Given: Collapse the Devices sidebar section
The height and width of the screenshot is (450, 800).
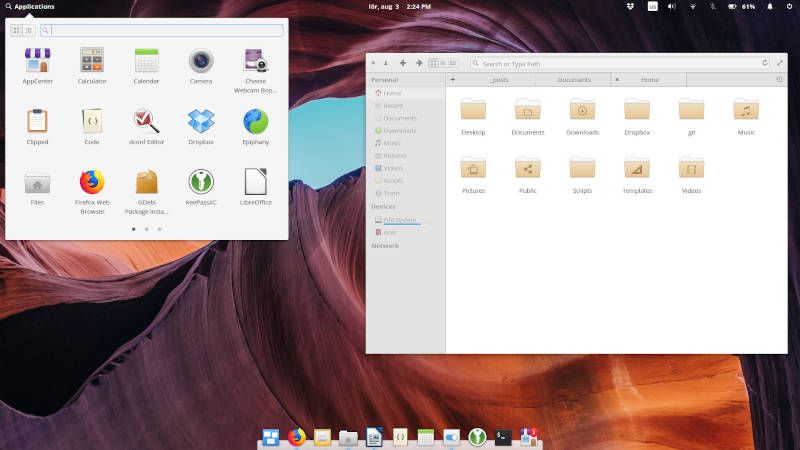Looking at the screenshot, I should tap(383, 207).
